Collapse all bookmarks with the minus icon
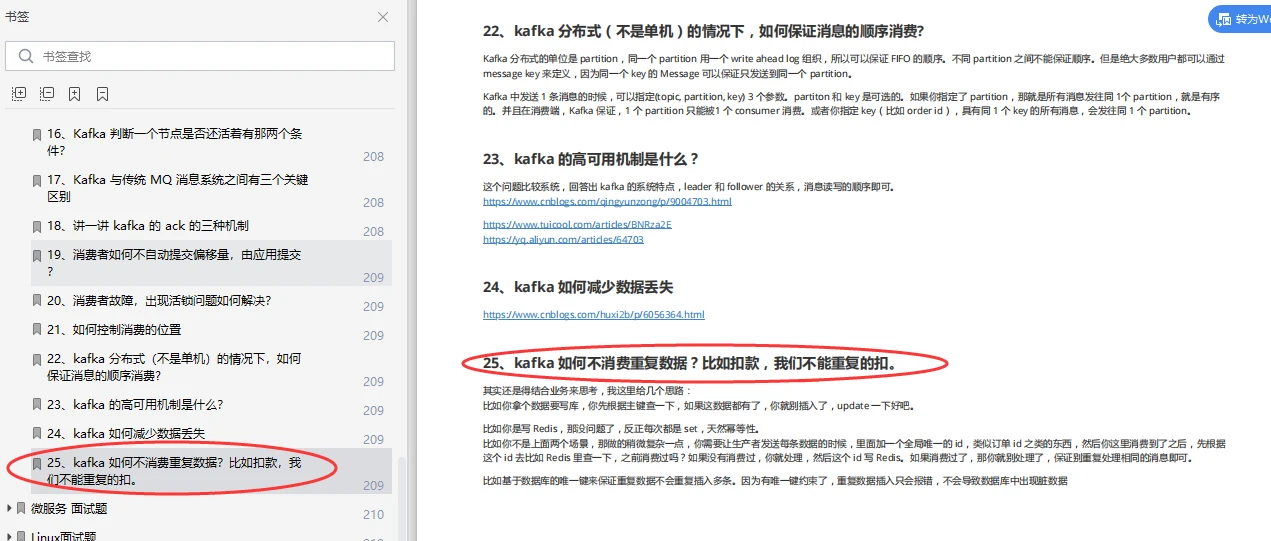 [47, 94]
